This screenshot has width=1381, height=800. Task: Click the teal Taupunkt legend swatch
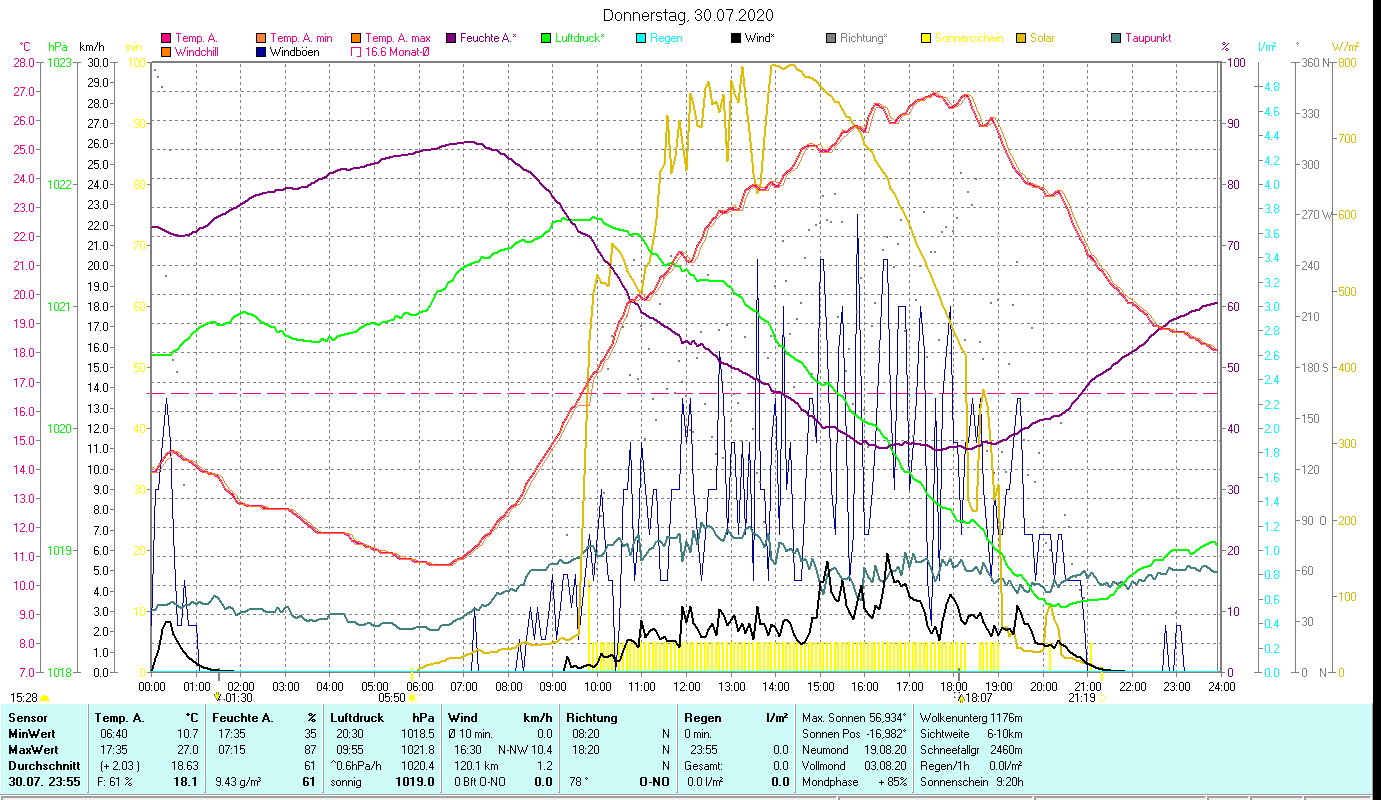tap(1116, 38)
